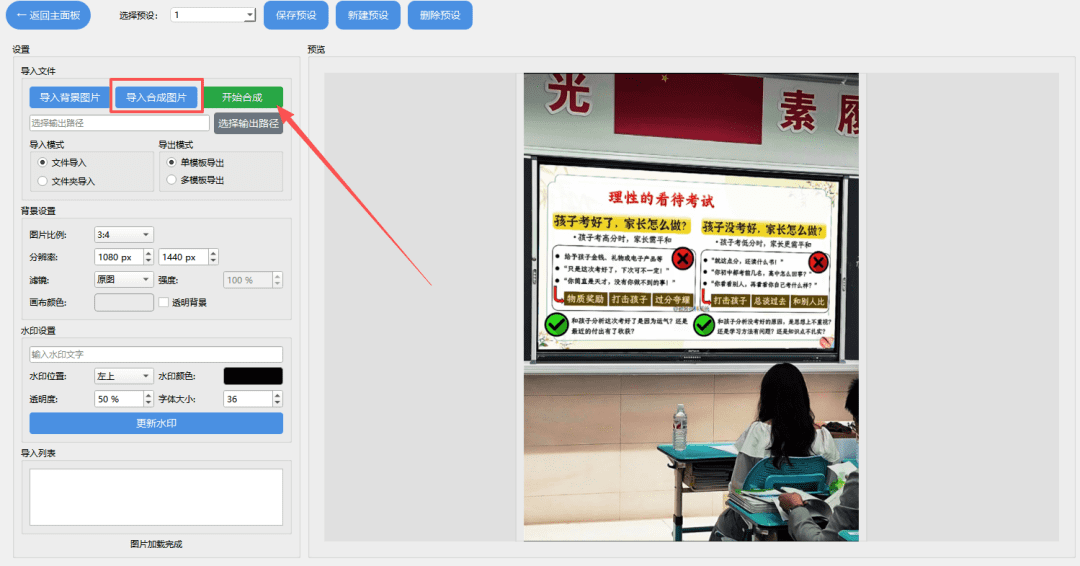1080x566 pixels.
Task: Click the 保存预设 button
Action: click(296, 15)
